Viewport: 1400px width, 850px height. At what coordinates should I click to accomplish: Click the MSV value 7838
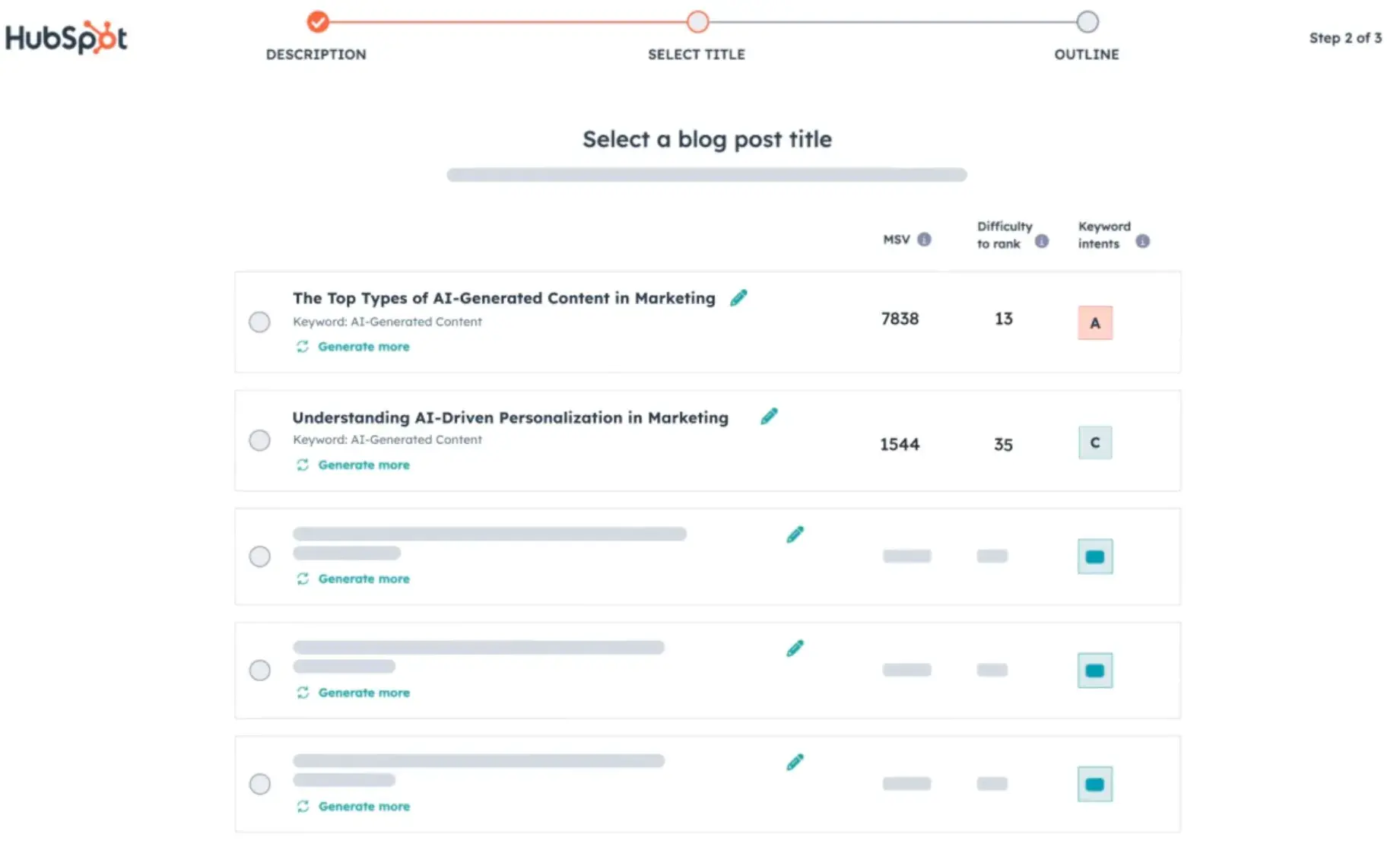pyautogui.click(x=900, y=319)
